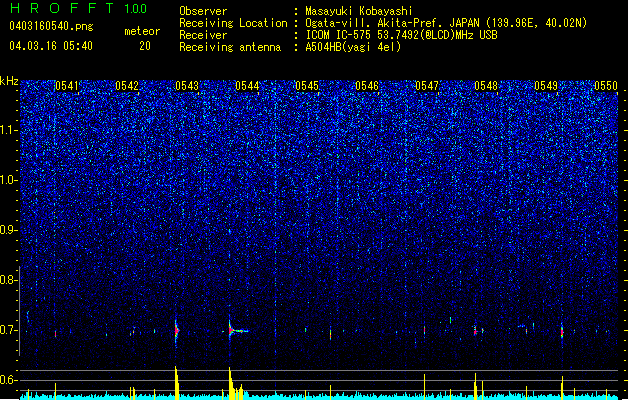Select location text Ogata-vill. Akita-Pref. JAPAN
The height and width of the screenshot is (400, 629).
(x=392, y=23)
